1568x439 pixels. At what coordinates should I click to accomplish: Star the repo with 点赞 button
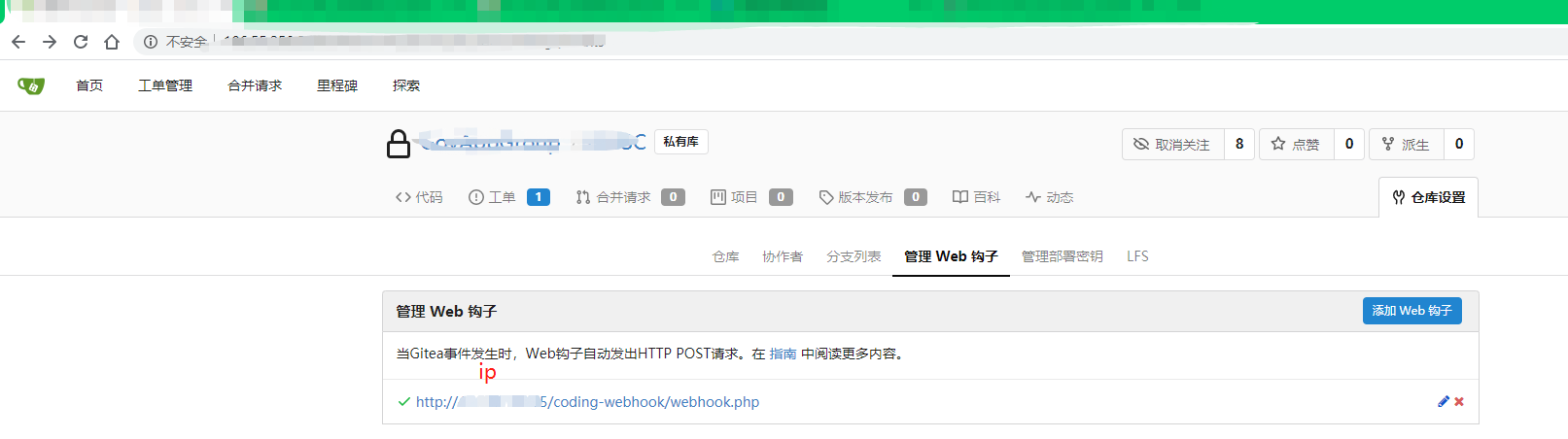(x=1296, y=144)
